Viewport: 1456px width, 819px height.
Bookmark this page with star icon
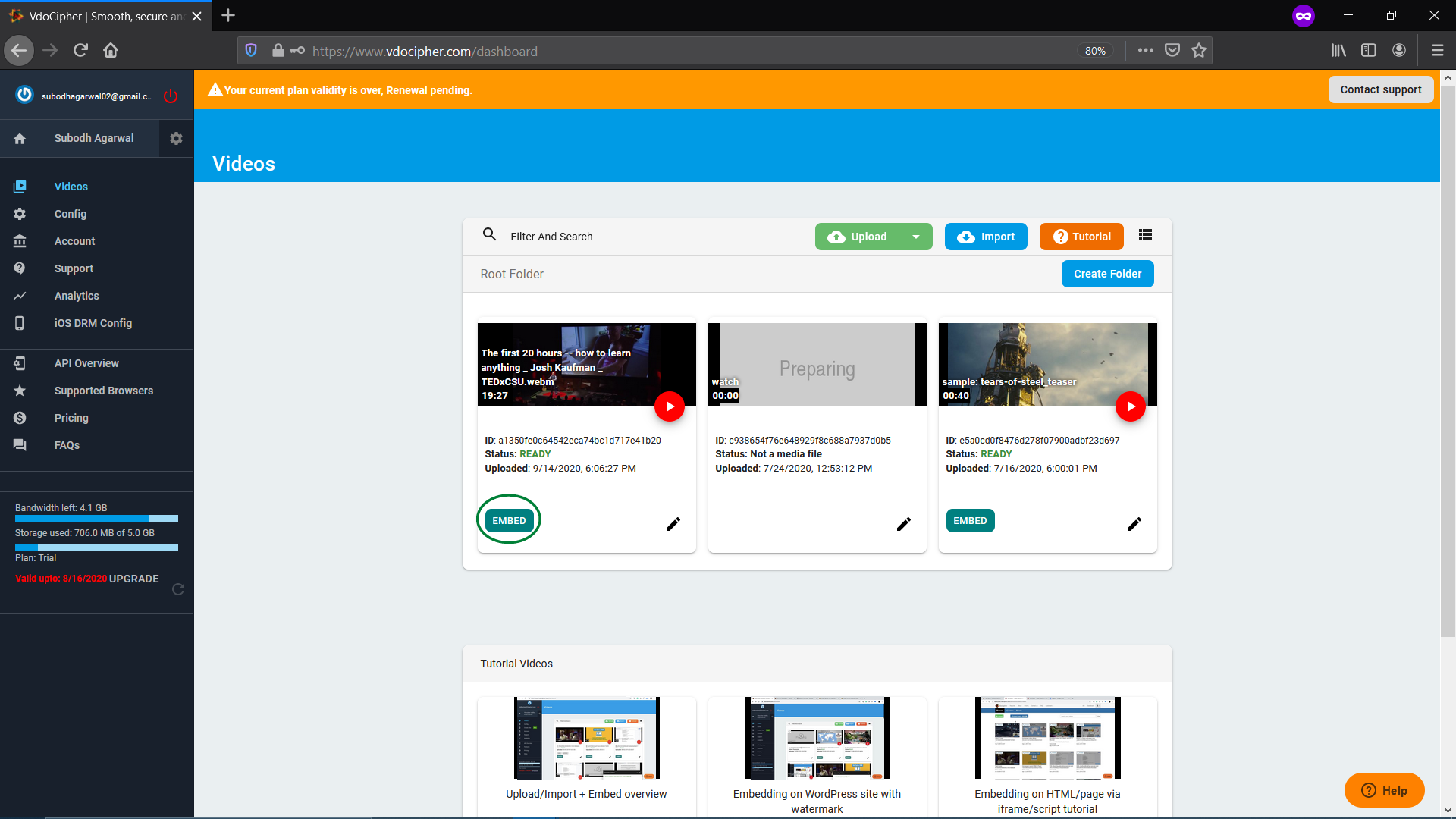[x=1199, y=51]
